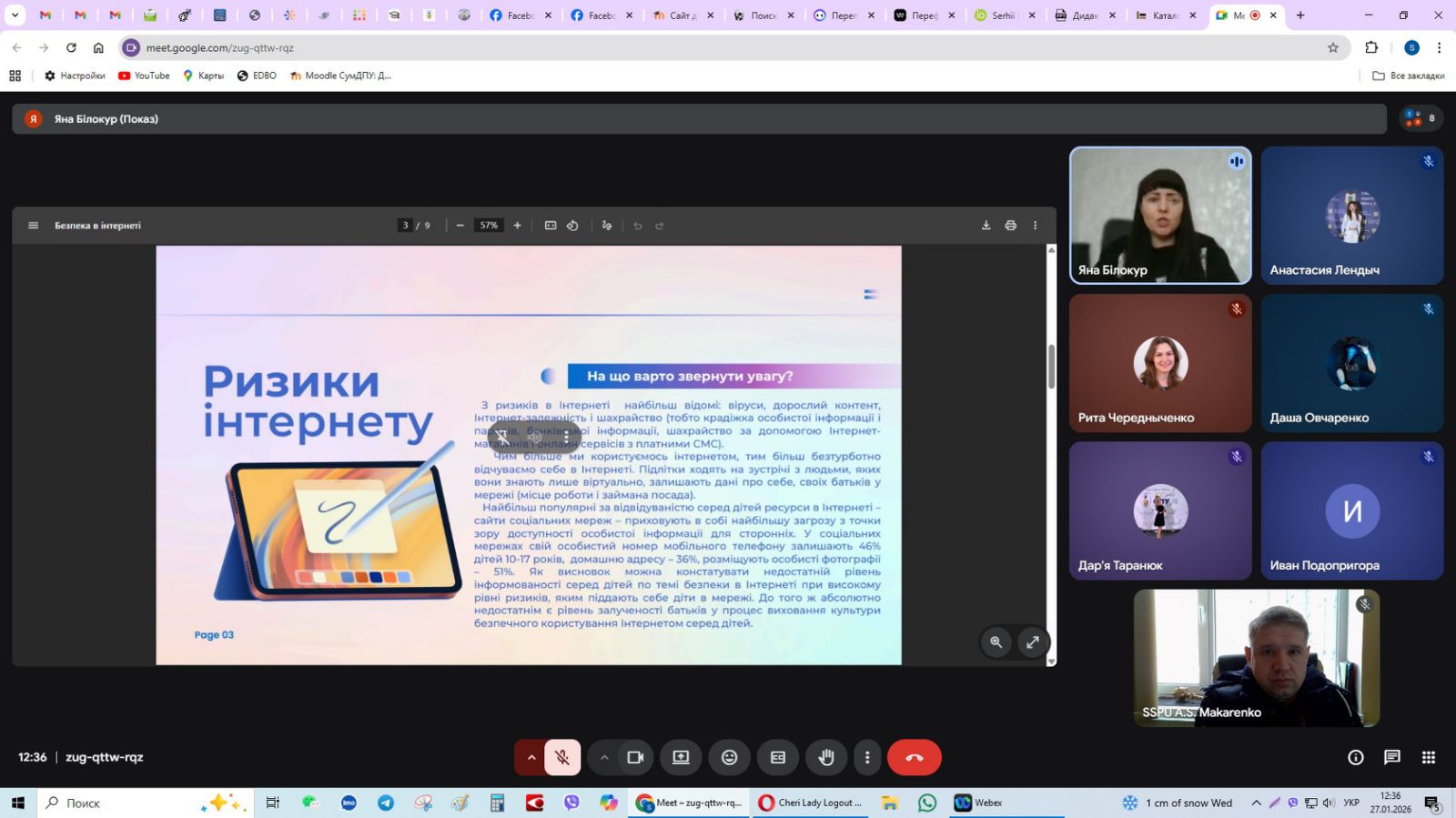
Task: Open the meeting chat panel
Action: 1391,757
